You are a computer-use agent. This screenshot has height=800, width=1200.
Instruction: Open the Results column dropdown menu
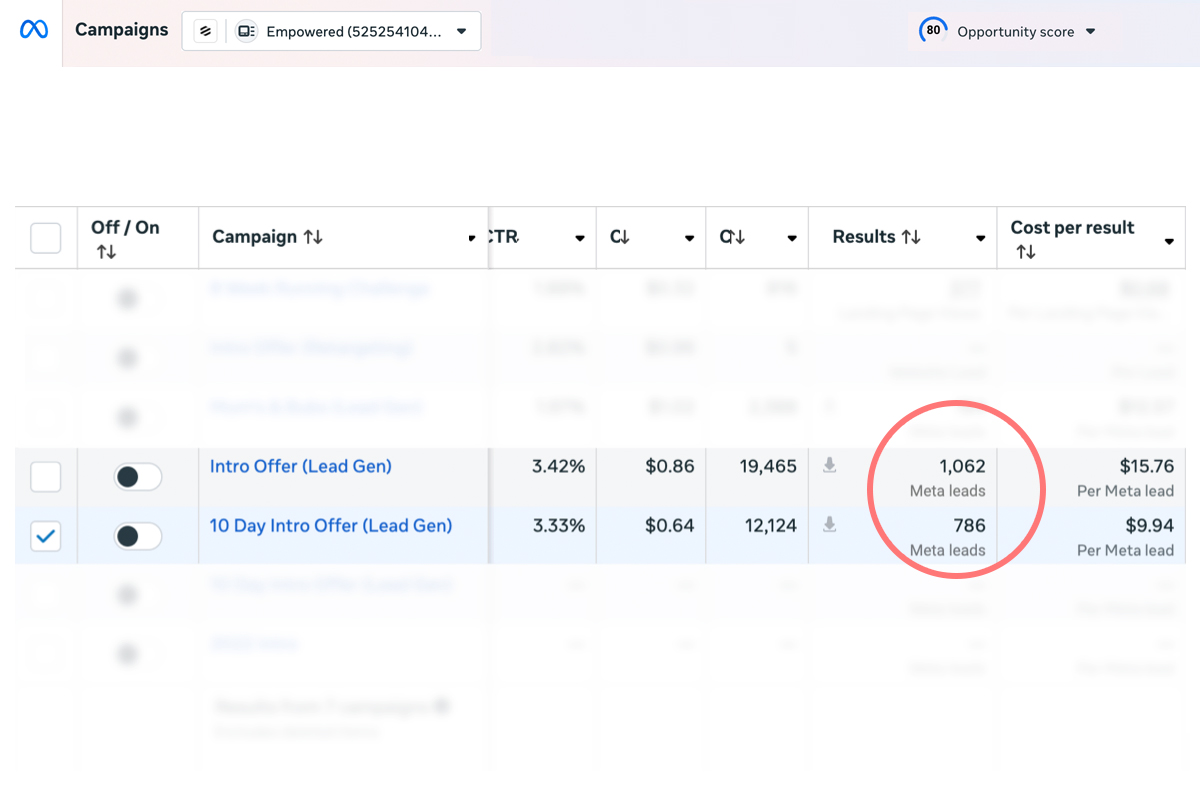click(979, 239)
